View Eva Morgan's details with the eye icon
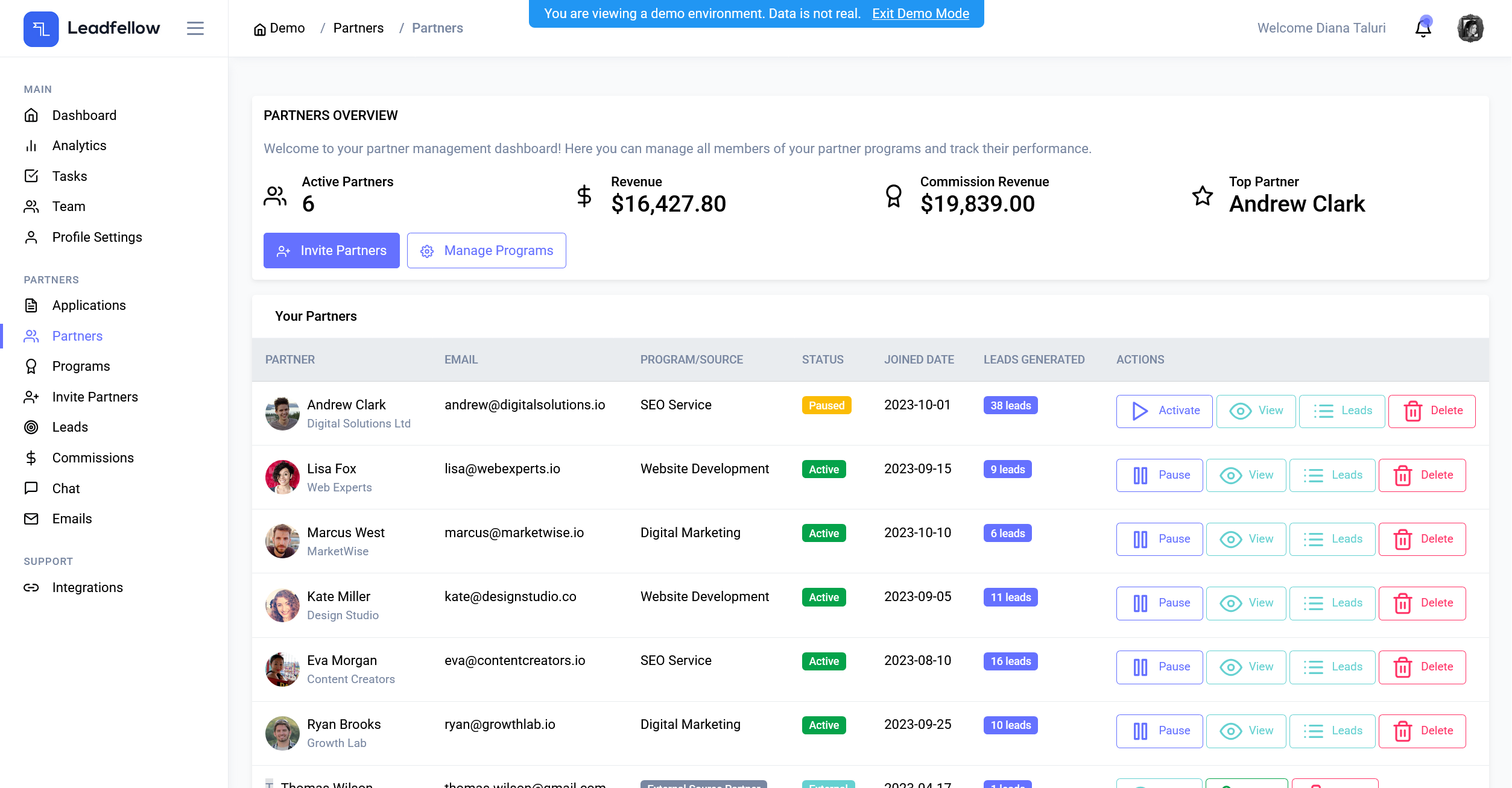Screen dimensions: 1512x788 1246,667
